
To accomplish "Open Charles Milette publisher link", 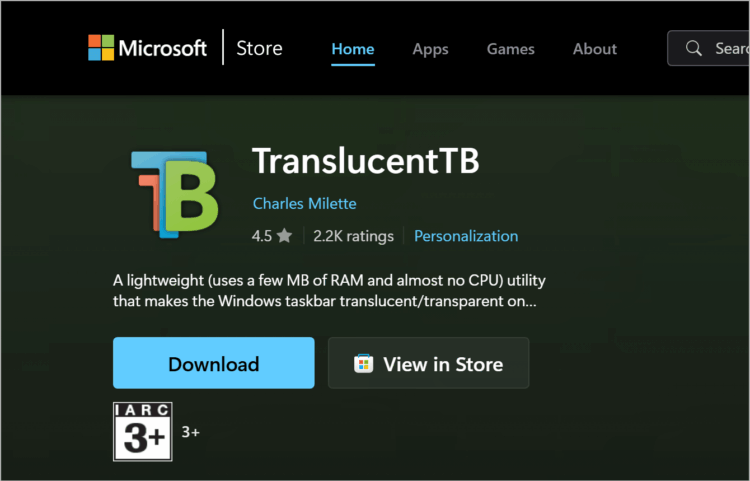I will coord(305,203).
